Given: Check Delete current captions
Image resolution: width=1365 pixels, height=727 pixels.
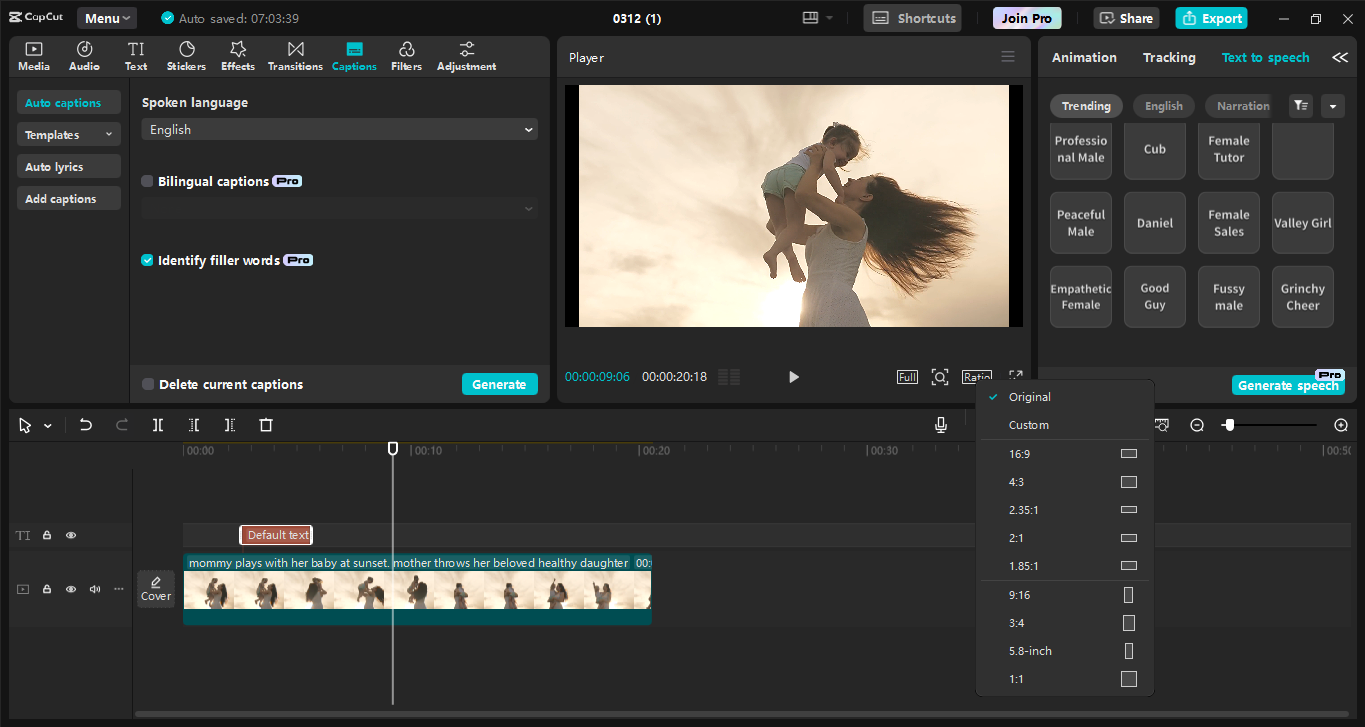Looking at the screenshot, I should point(147,383).
